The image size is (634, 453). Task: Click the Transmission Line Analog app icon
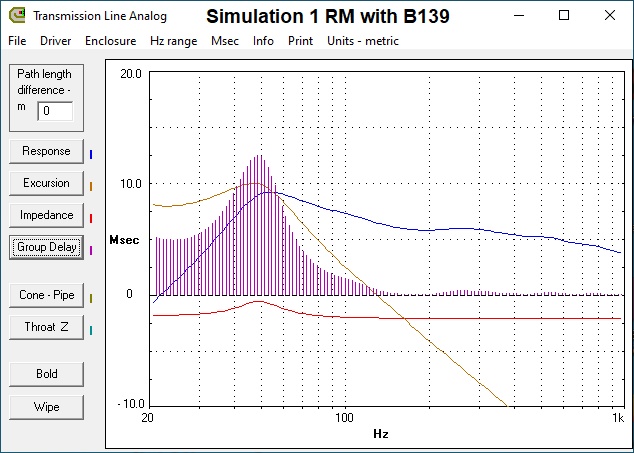click(x=17, y=15)
